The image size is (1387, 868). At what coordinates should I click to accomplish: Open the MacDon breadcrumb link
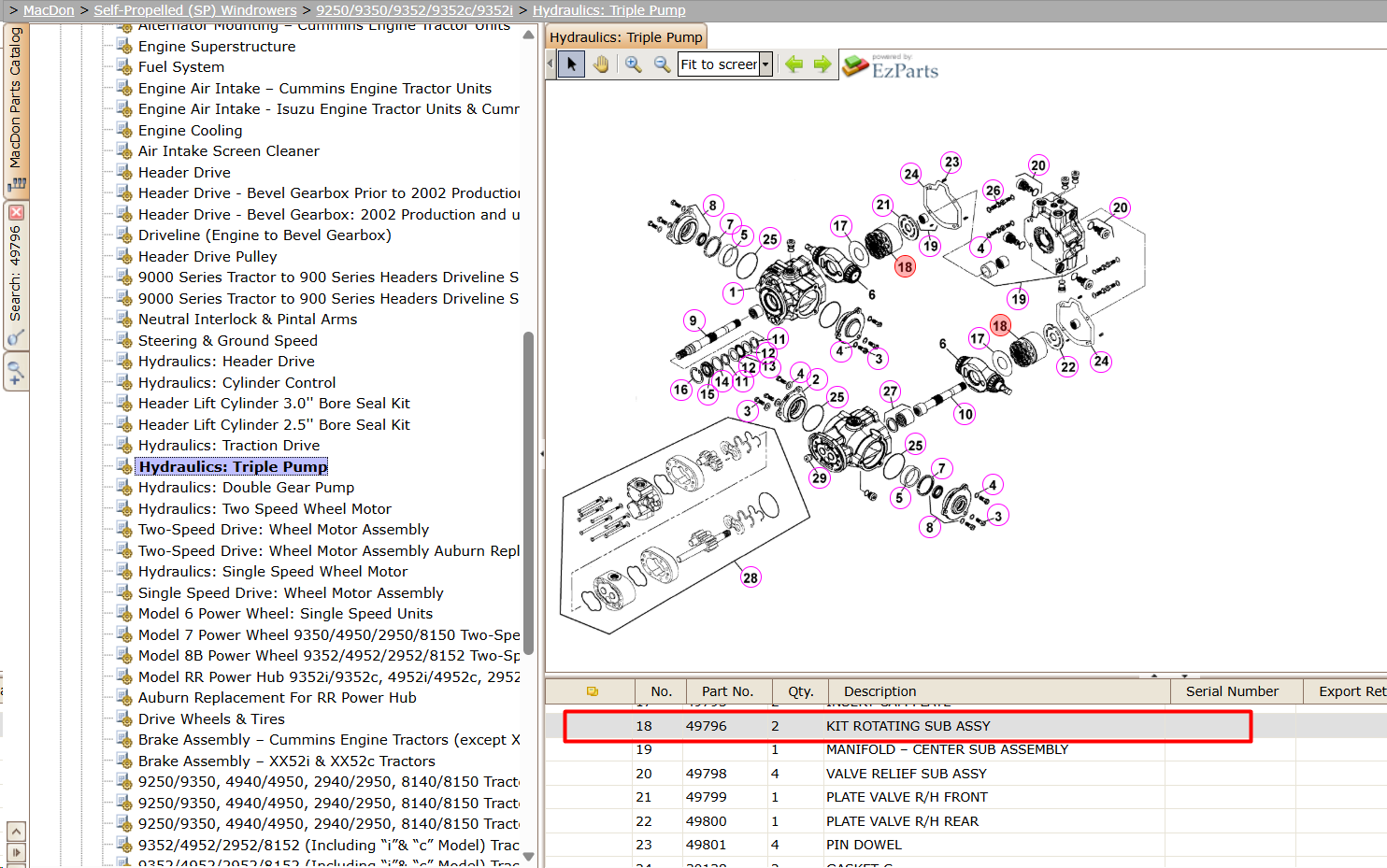pos(49,10)
